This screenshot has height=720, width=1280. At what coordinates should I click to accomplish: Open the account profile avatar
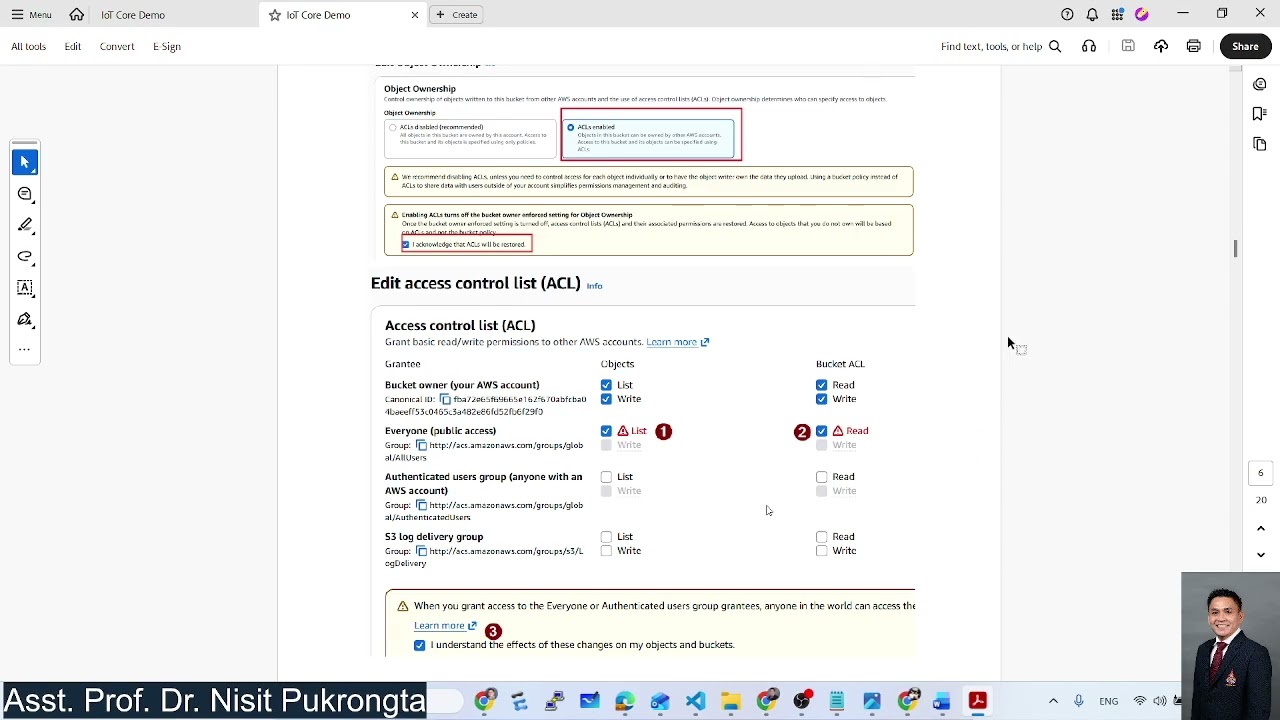coord(1142,15)
